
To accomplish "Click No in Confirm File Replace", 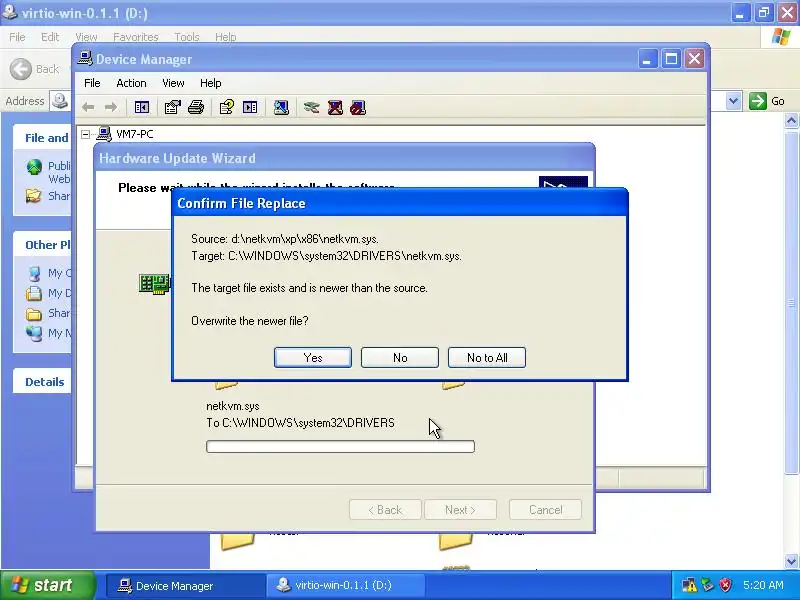I will click(400, 358).
